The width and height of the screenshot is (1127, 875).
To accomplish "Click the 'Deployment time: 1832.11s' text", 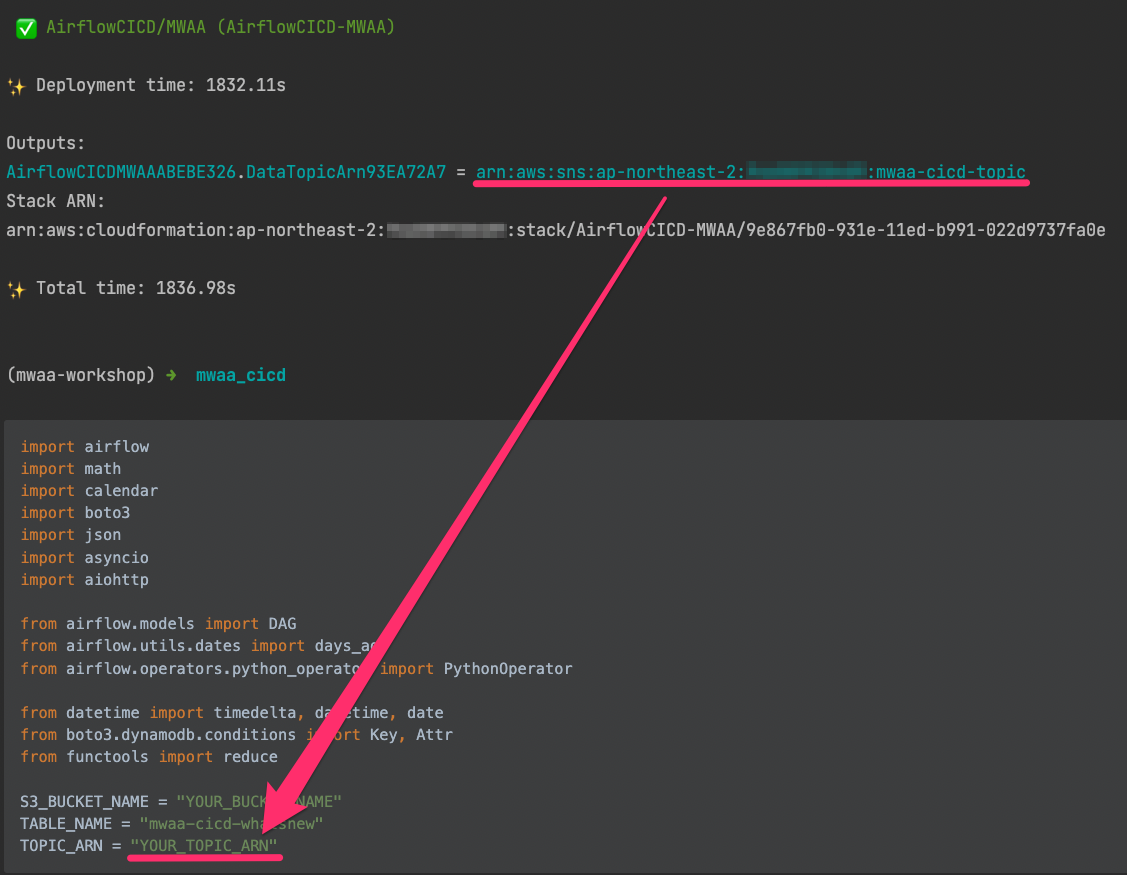I will pyautogui.click(x=161, y=86).
